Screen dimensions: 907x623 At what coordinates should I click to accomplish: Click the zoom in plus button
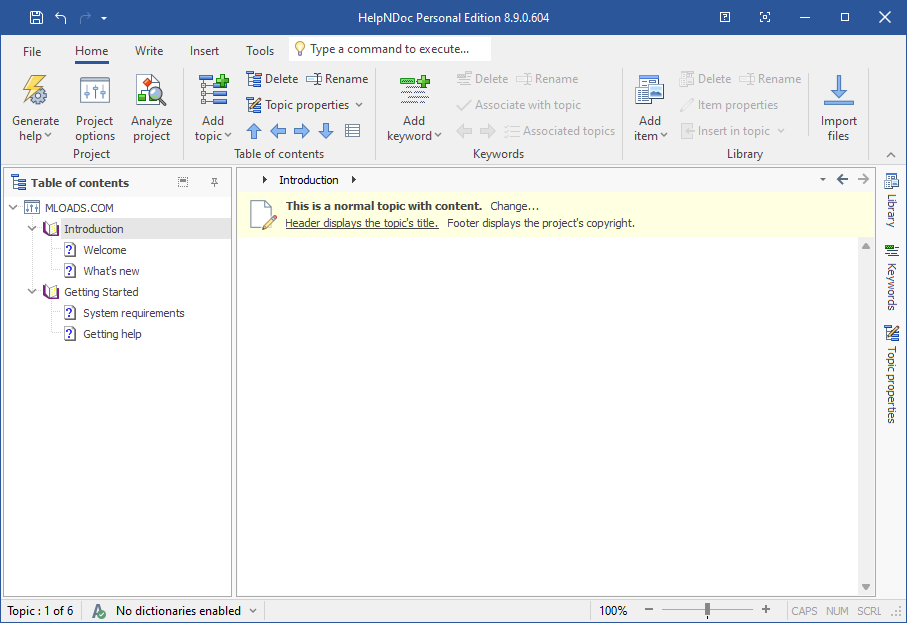(x=766, y=609)
